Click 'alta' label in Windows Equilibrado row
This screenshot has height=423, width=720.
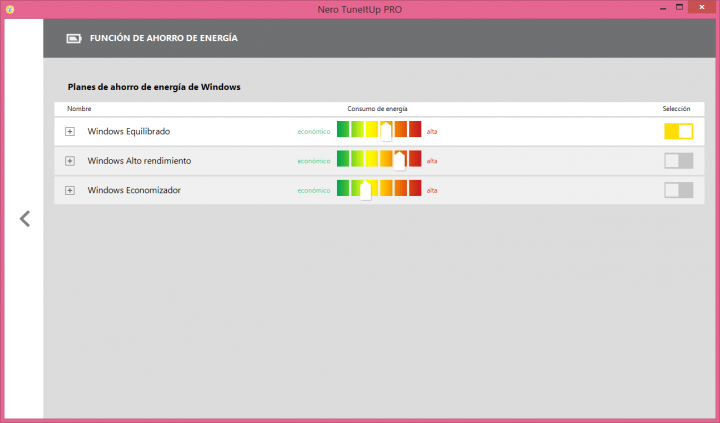[432, 132]
